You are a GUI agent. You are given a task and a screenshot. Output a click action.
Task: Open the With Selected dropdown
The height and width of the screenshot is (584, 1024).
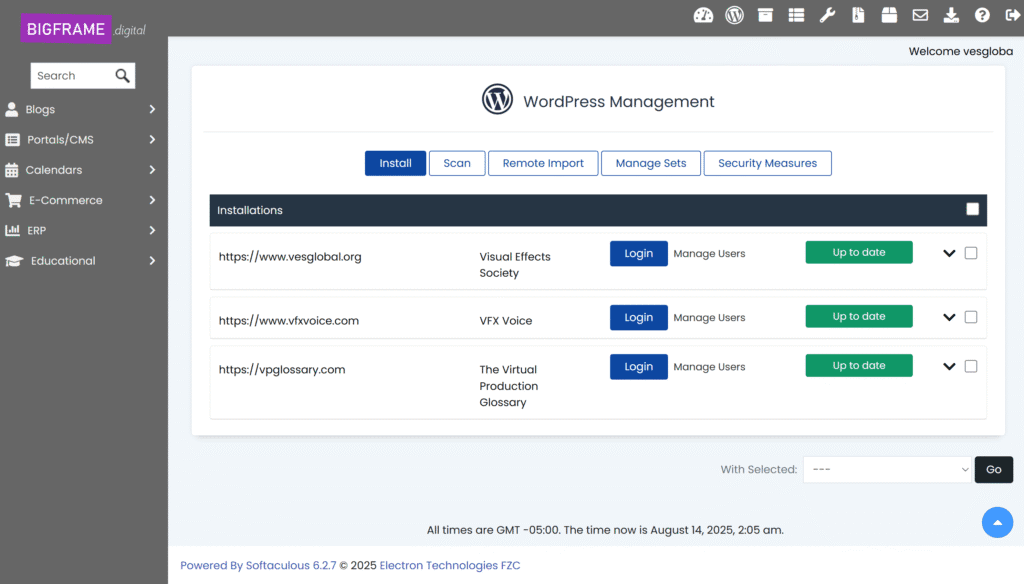pyautogui.click(x=887, y=470)
